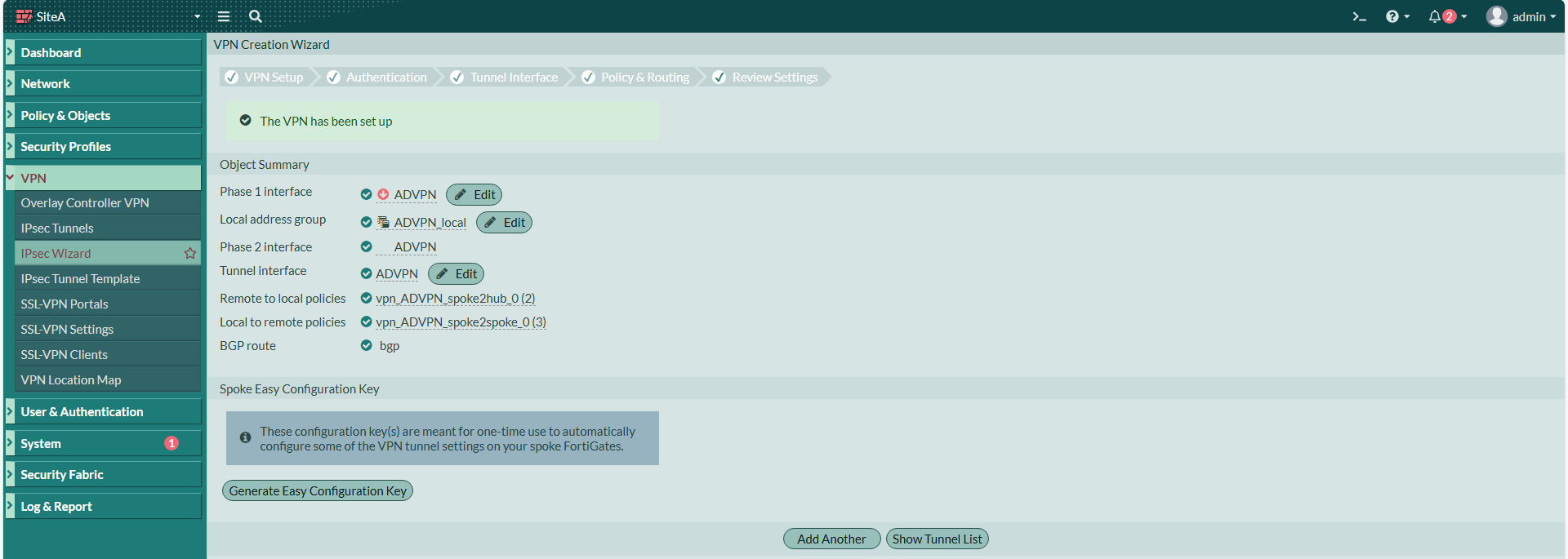Click the green check next to Local to remote policies
Viewport: 1568px width, 559px height.
[x=367, y=322]
